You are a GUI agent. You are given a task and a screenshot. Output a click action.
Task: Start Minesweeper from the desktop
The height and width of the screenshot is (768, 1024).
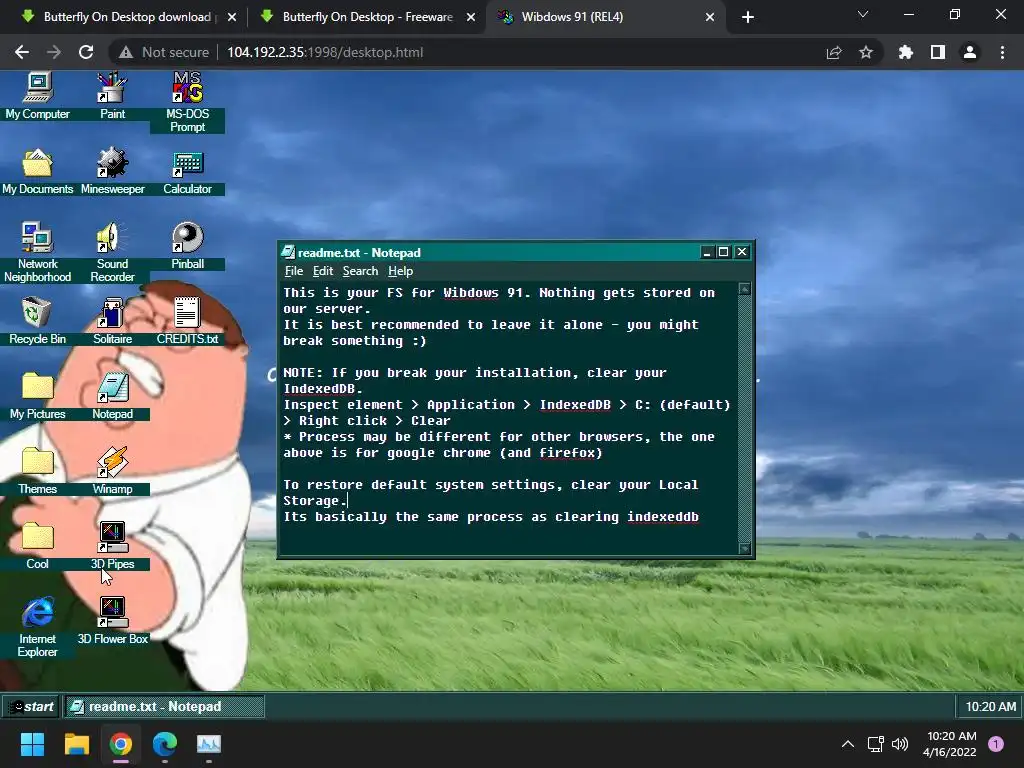coord(112,172)
